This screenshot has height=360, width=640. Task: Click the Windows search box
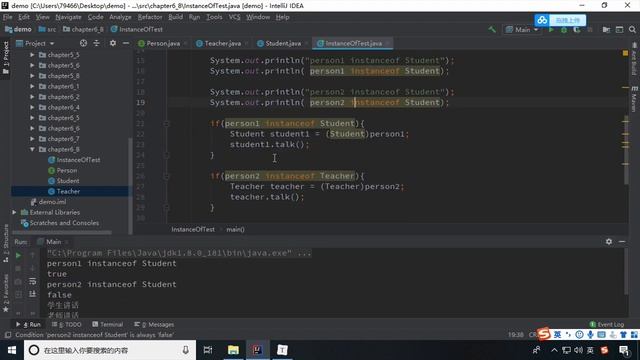click(110, 350)
